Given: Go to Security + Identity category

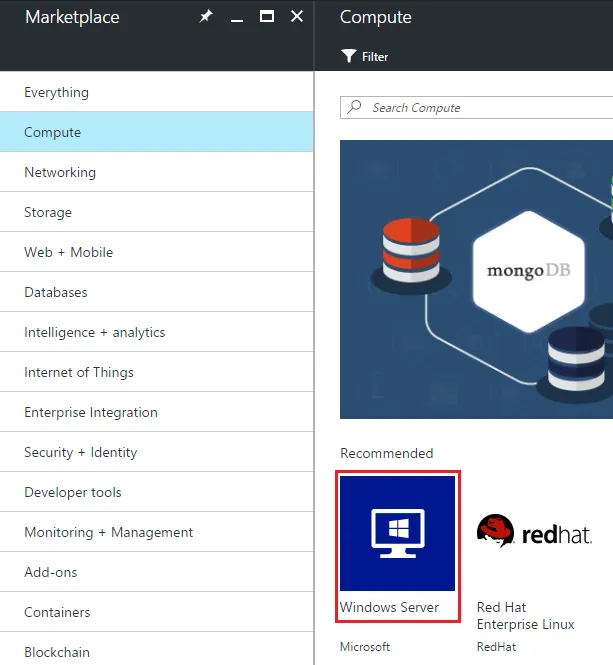Looking at the screenshot, I should coord(157,452).
